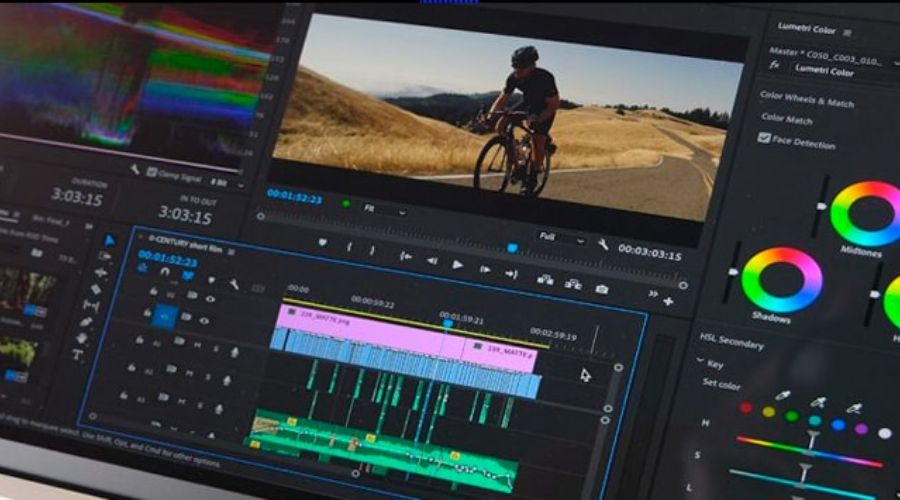This screenshot has height=500, width=900.
Task: Select the Type tool
Action: click(x=78, y=355)
